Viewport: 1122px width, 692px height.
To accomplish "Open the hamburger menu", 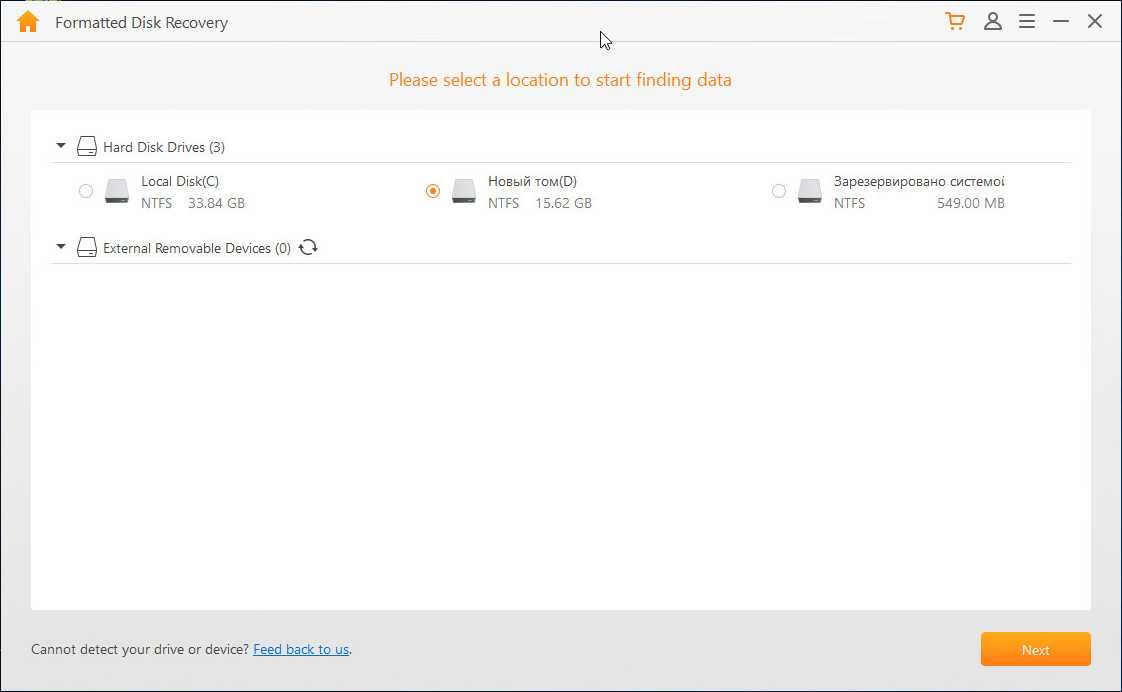I will (1027, 21).
